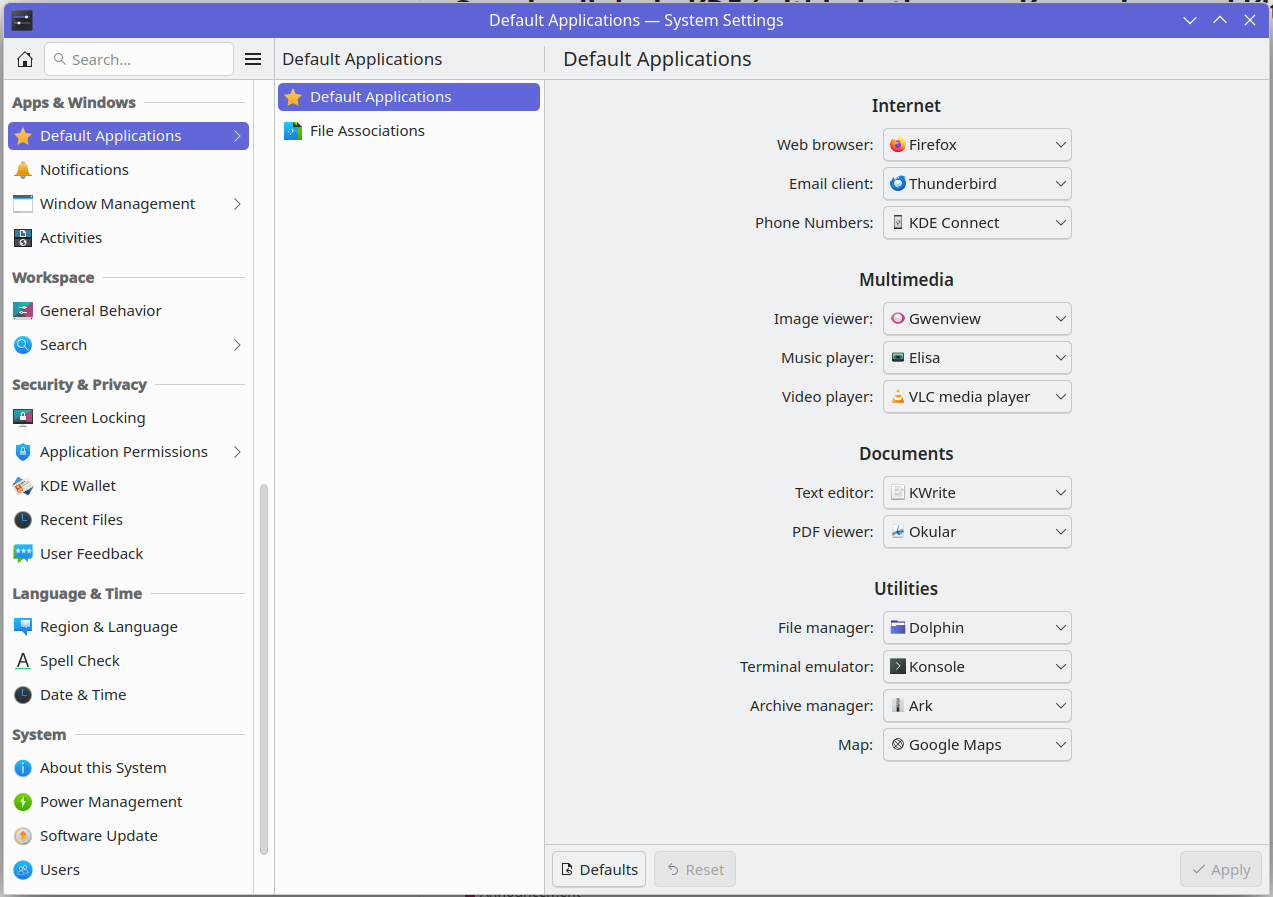Focus the Search settings field

tap(139, 60)
